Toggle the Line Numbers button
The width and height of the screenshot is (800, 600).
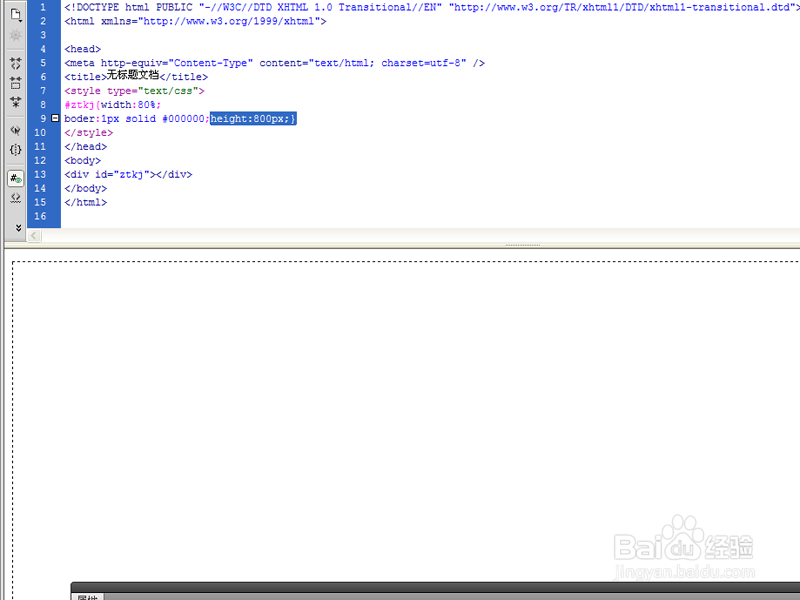tap(16, 178)
